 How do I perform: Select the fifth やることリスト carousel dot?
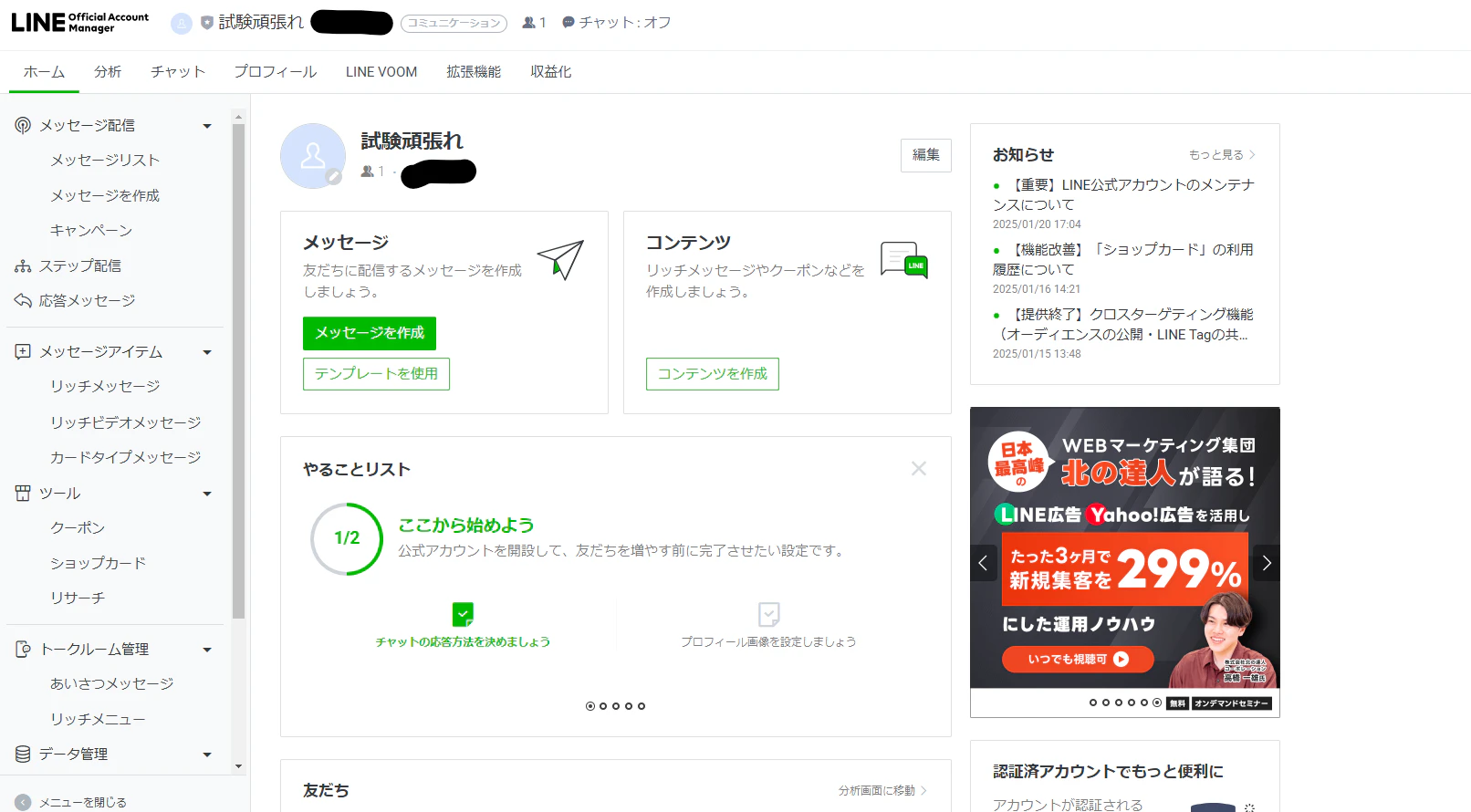(x=642, y=706)
